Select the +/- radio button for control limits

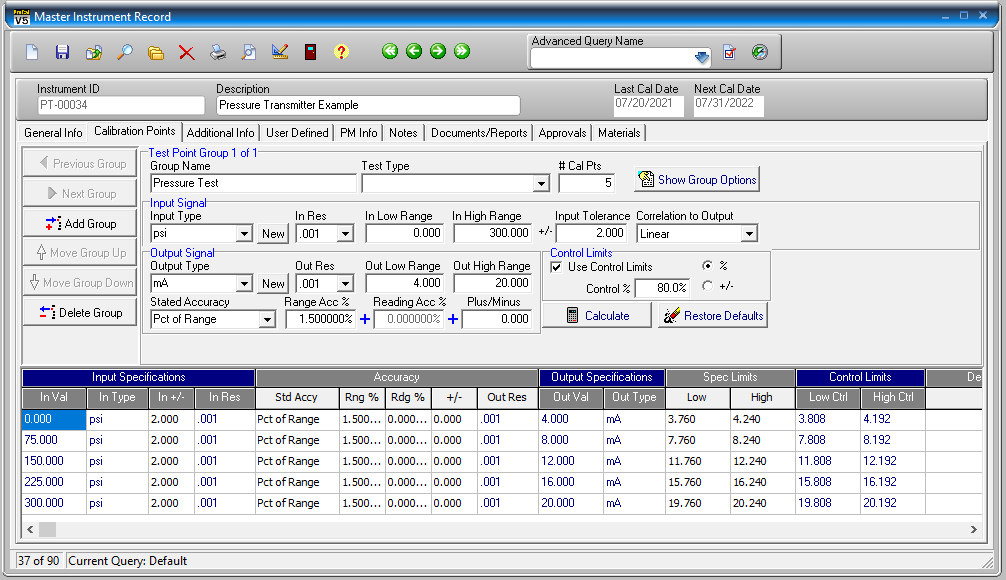coord(708,286)
